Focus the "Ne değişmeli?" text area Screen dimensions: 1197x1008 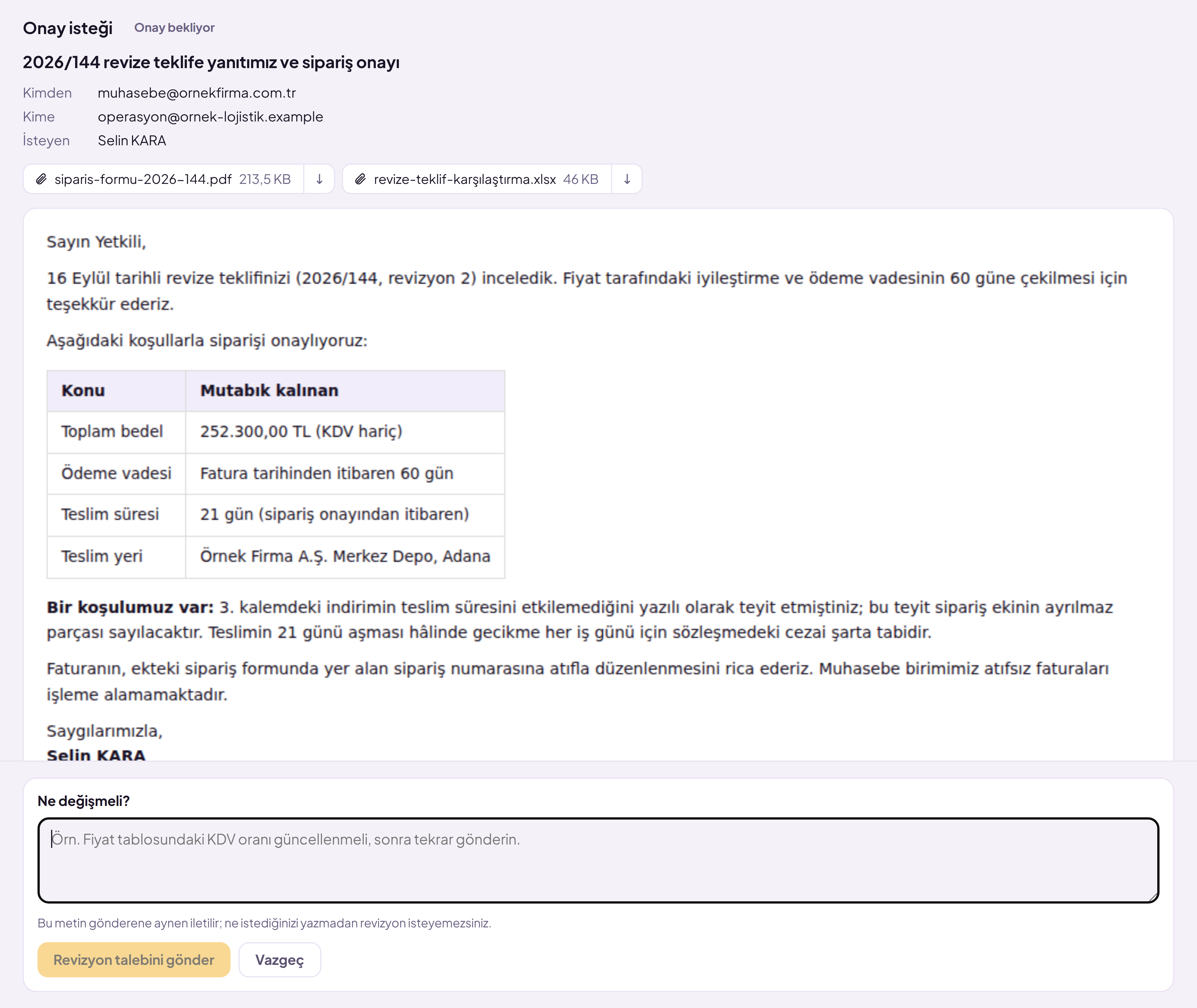[598, 860]
